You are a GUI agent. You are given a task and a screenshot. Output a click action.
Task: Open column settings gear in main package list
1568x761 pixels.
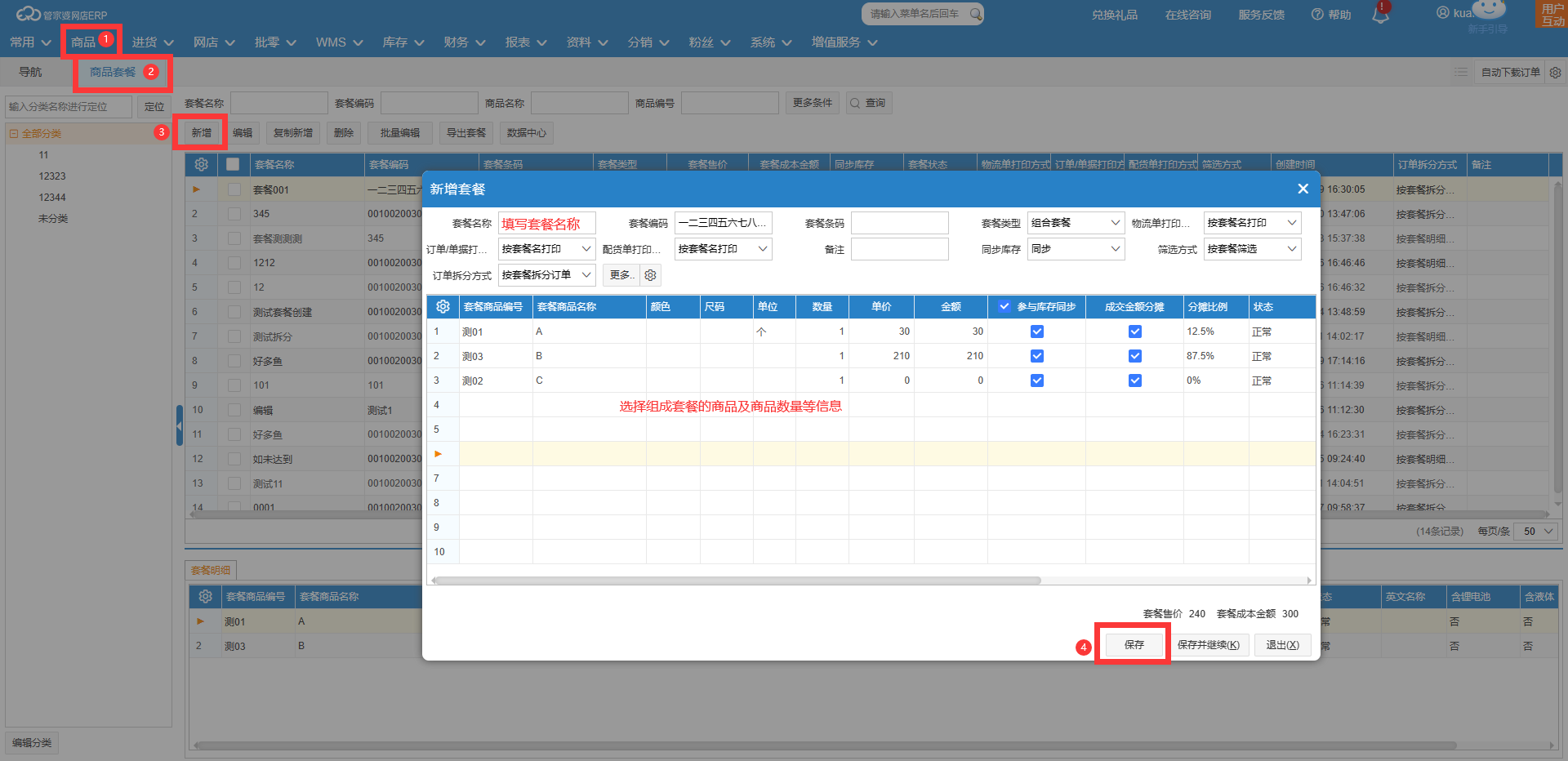[x=201, y=165]
